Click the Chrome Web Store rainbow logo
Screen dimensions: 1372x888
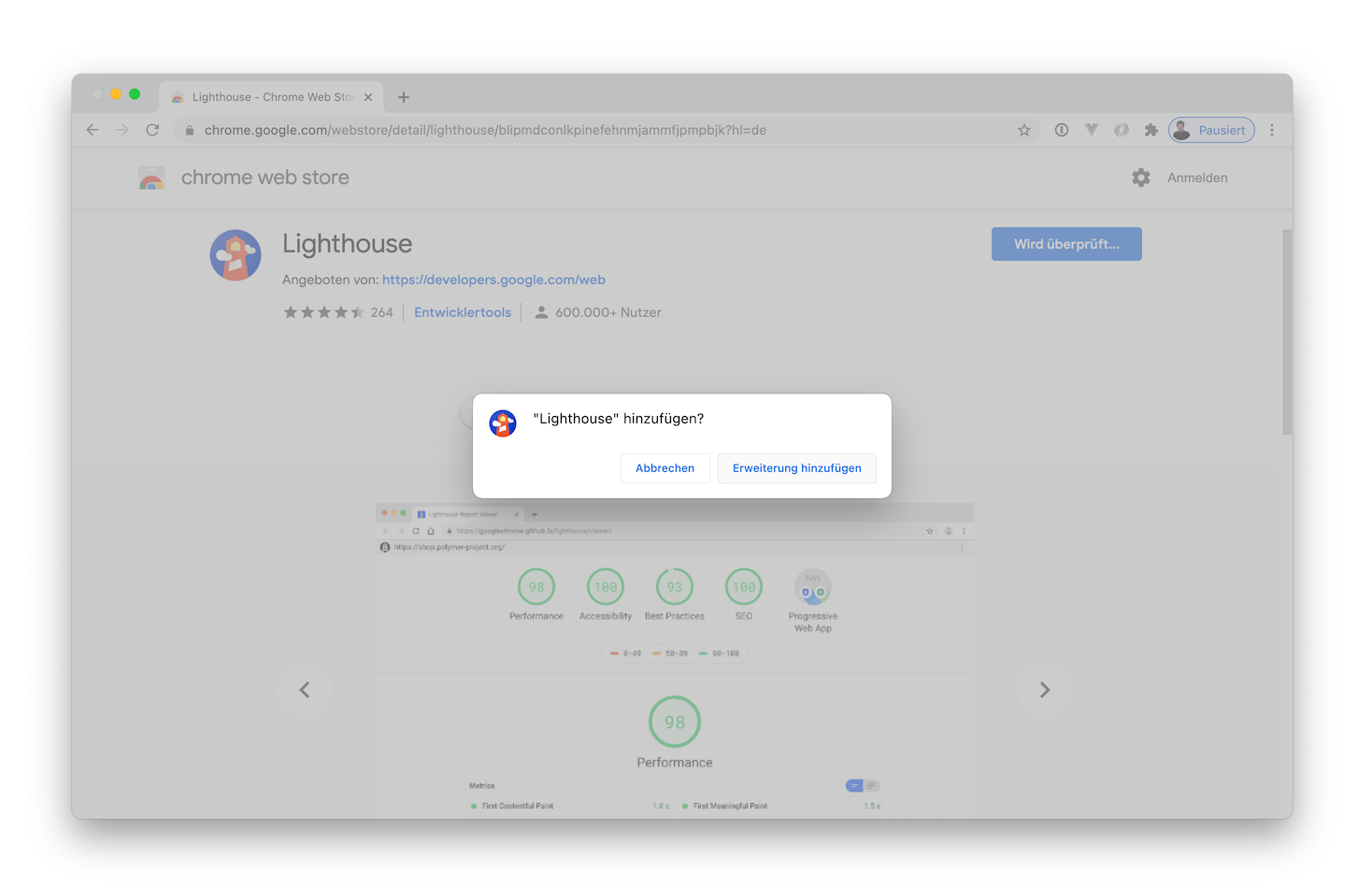point(151,178)
